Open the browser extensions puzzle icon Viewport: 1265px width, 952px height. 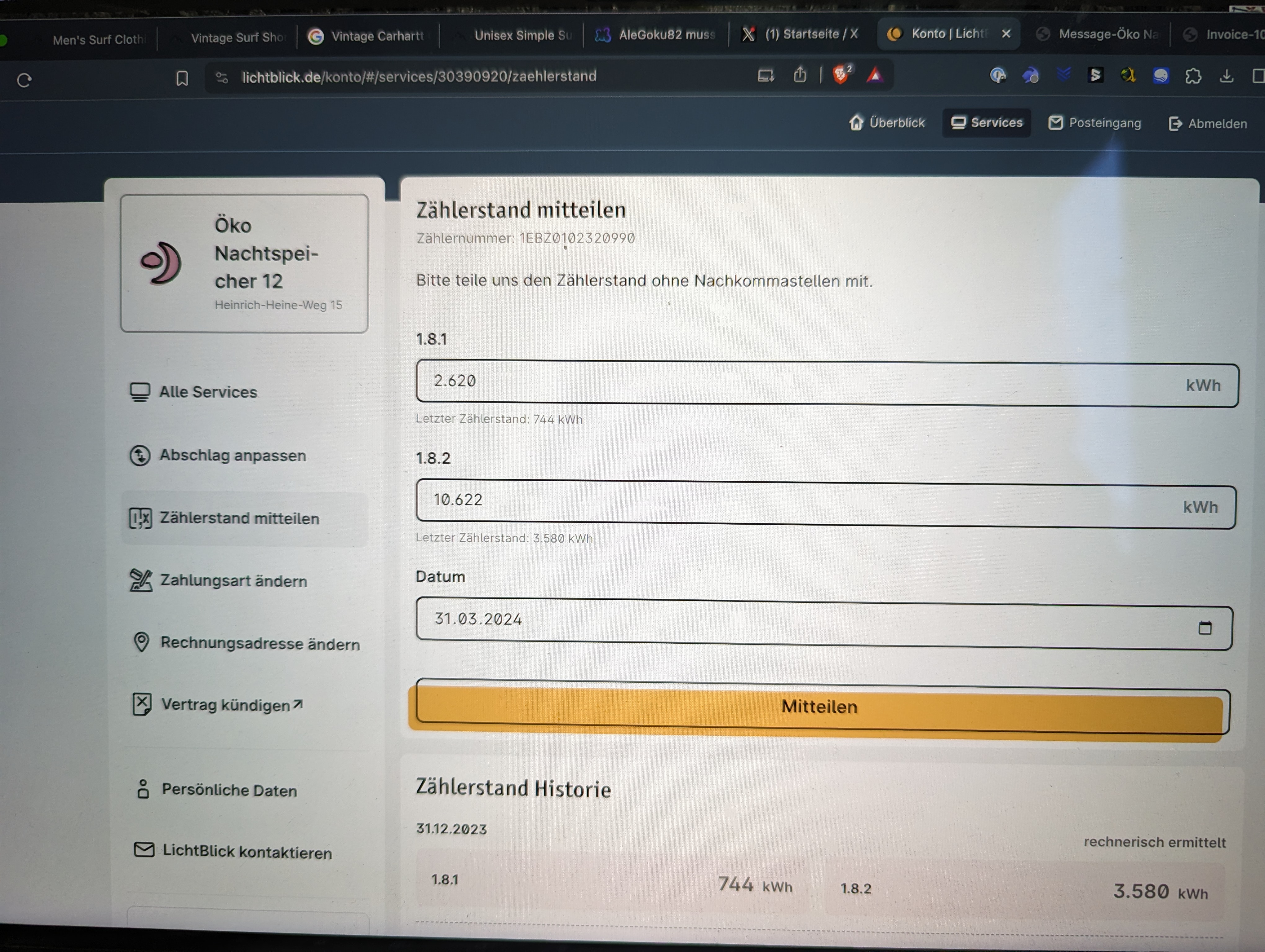coord(1193,76)
